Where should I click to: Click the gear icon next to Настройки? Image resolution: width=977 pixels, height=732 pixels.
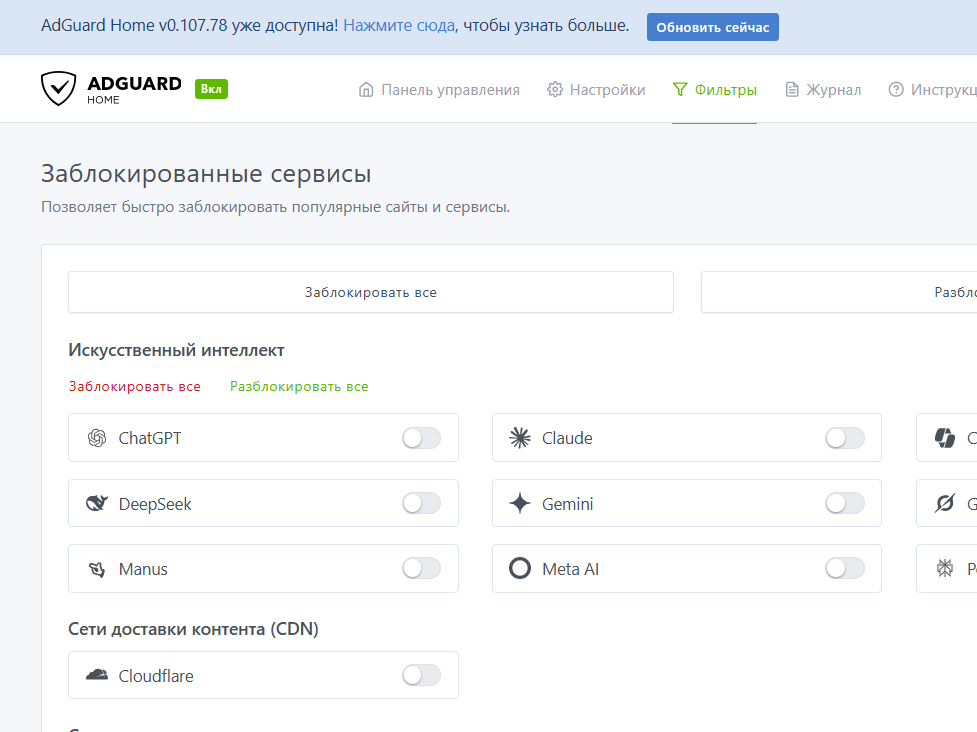[555, 90]
